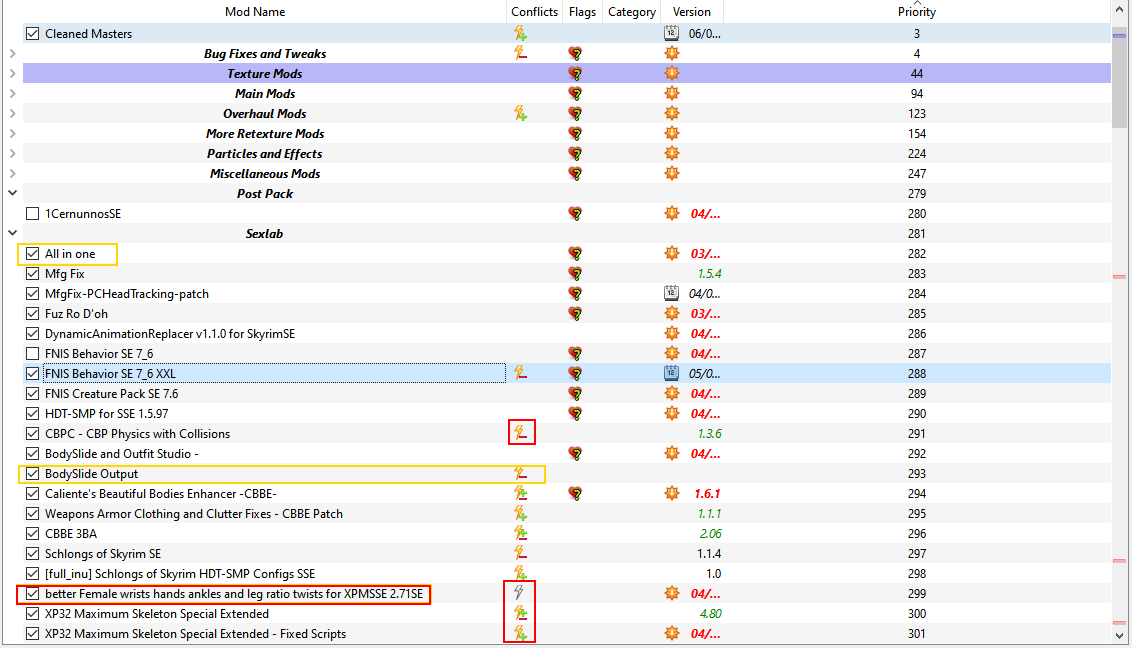Click the version calendar icon for Cleaned Masters
The height and width of the screenshot is (648, 1132).
pos(671,33)
